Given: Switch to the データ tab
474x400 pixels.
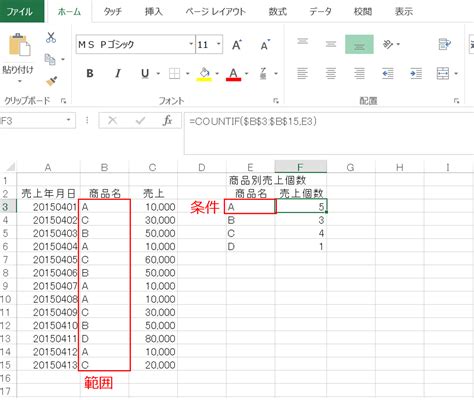Looking at the screenshot, I should 320,12.
